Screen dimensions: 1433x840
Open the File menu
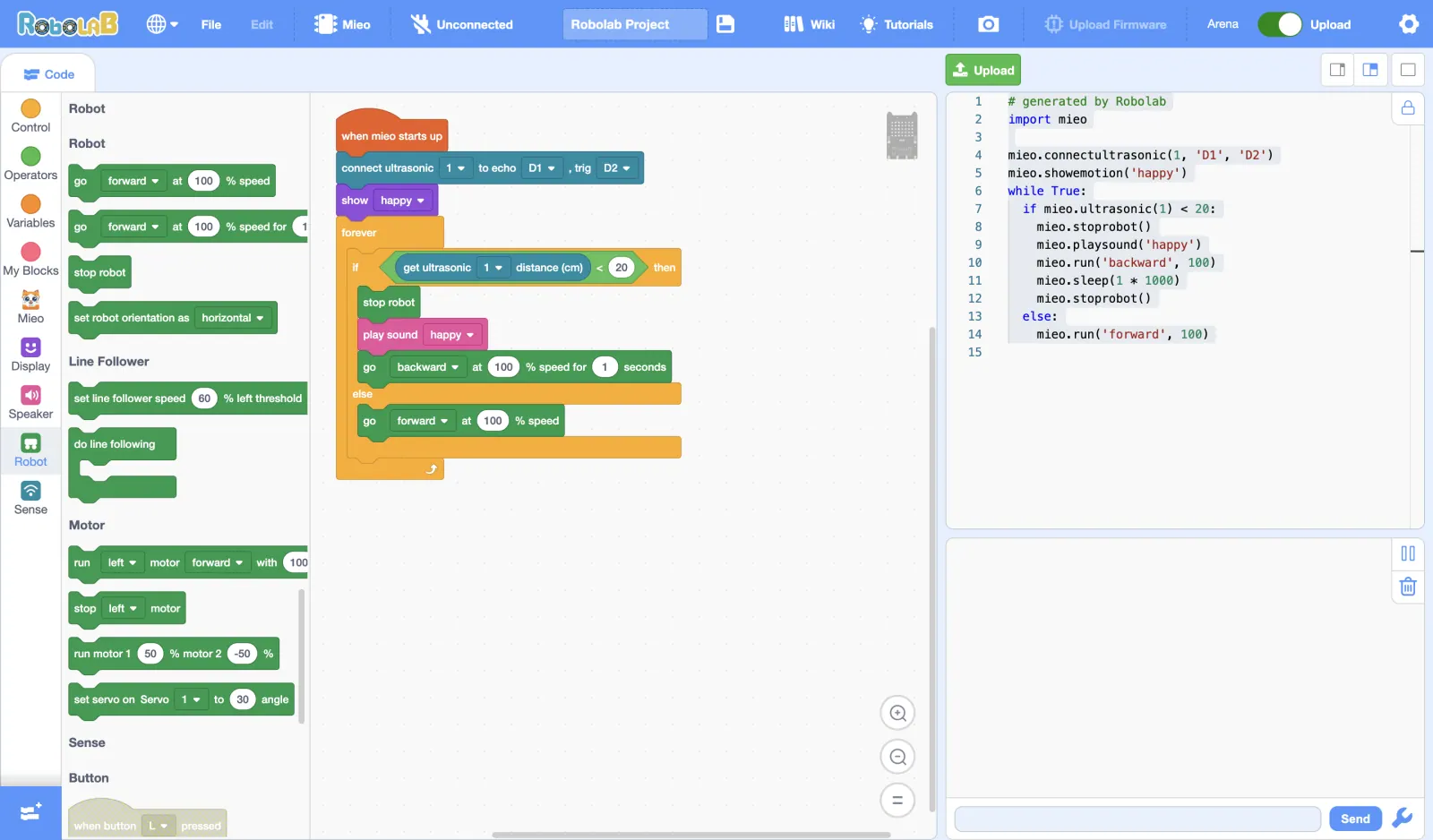pyautogui.click(x=211, y=24)
